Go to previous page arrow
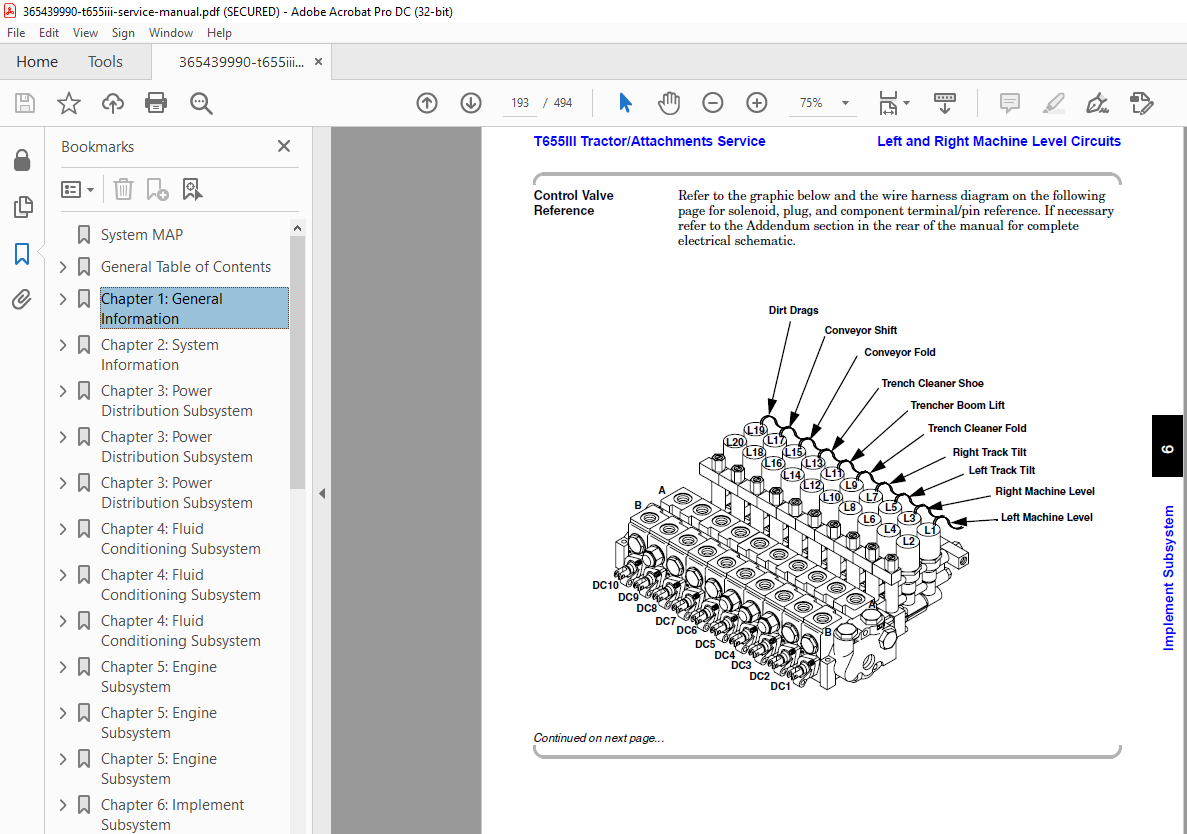This screenshot has width=1187, height=834. click(427, 103)
